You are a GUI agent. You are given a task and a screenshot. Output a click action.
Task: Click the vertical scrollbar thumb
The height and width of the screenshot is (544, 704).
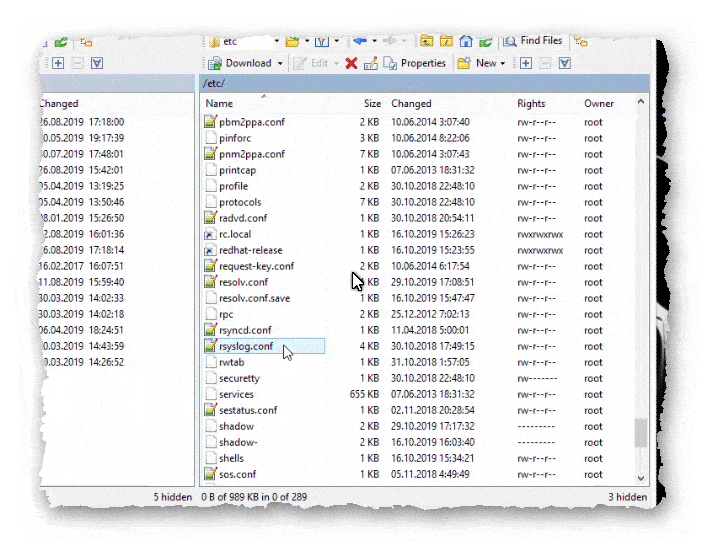[641, 433]
